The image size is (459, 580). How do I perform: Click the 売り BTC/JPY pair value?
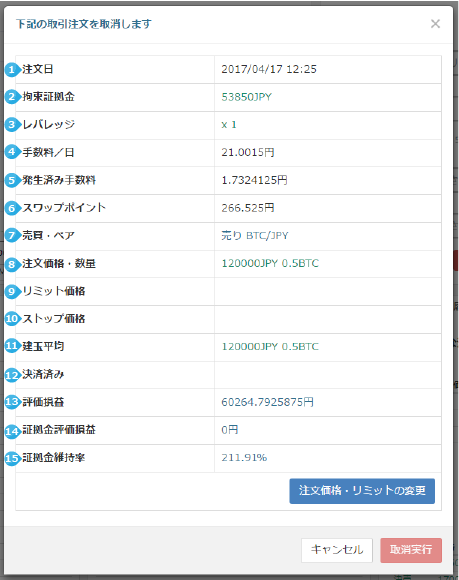pos(255,236)
